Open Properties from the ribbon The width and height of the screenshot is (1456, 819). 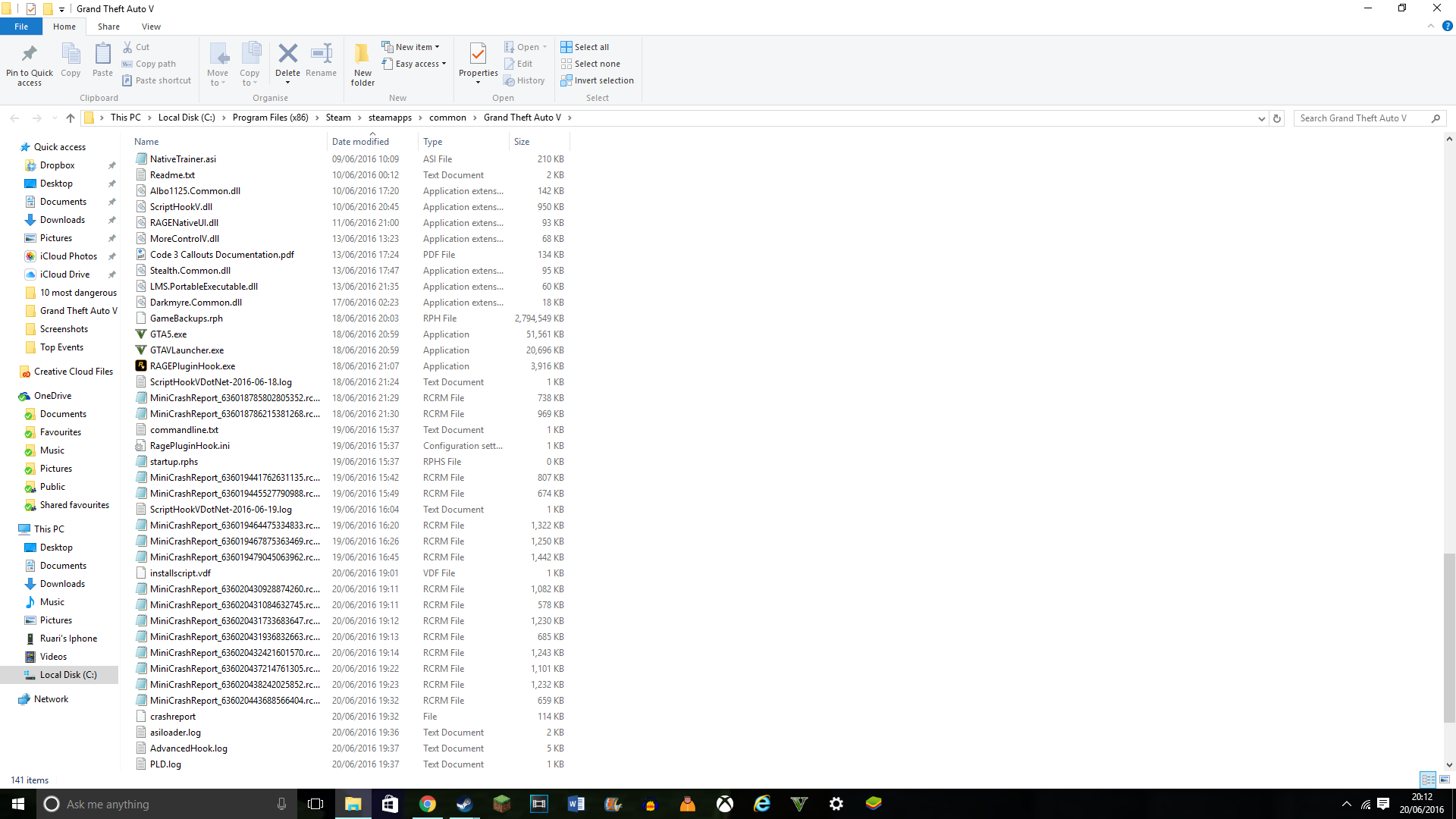pos(478,55)
